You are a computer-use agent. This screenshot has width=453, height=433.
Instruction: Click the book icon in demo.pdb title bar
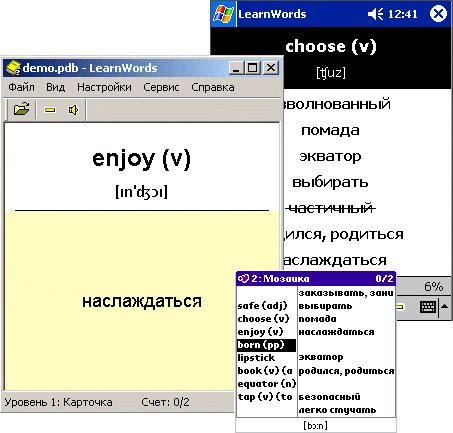(x=13, y=68)
